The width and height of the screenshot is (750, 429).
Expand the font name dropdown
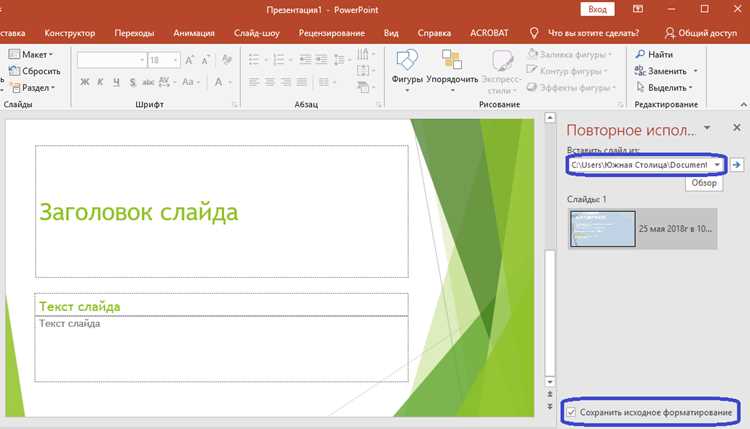coord(142,60)
